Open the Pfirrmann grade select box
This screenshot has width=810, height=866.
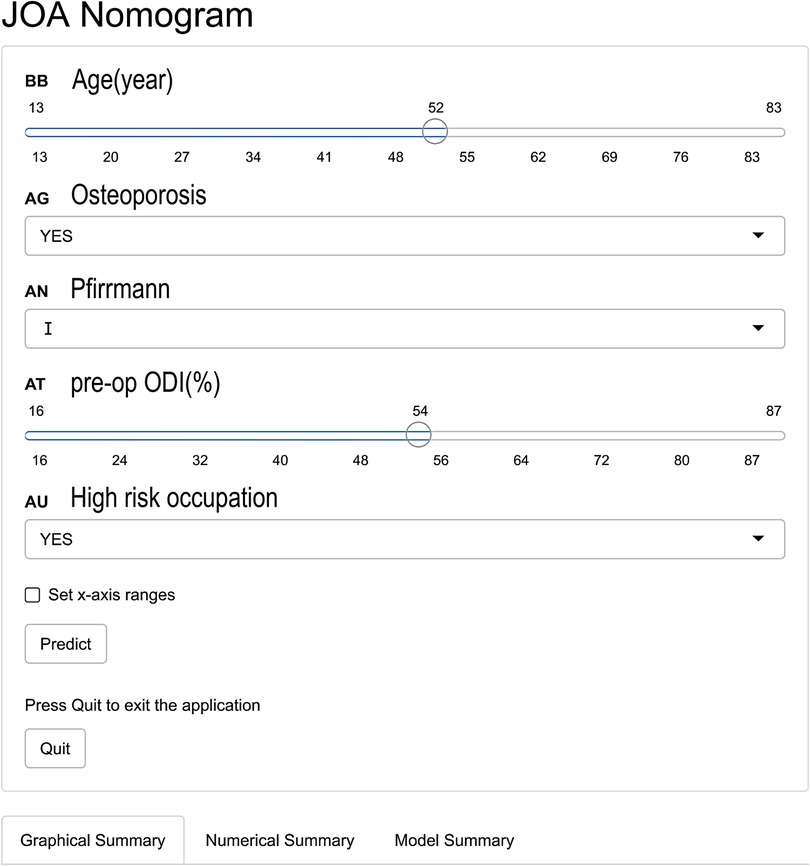click(405, 329)
